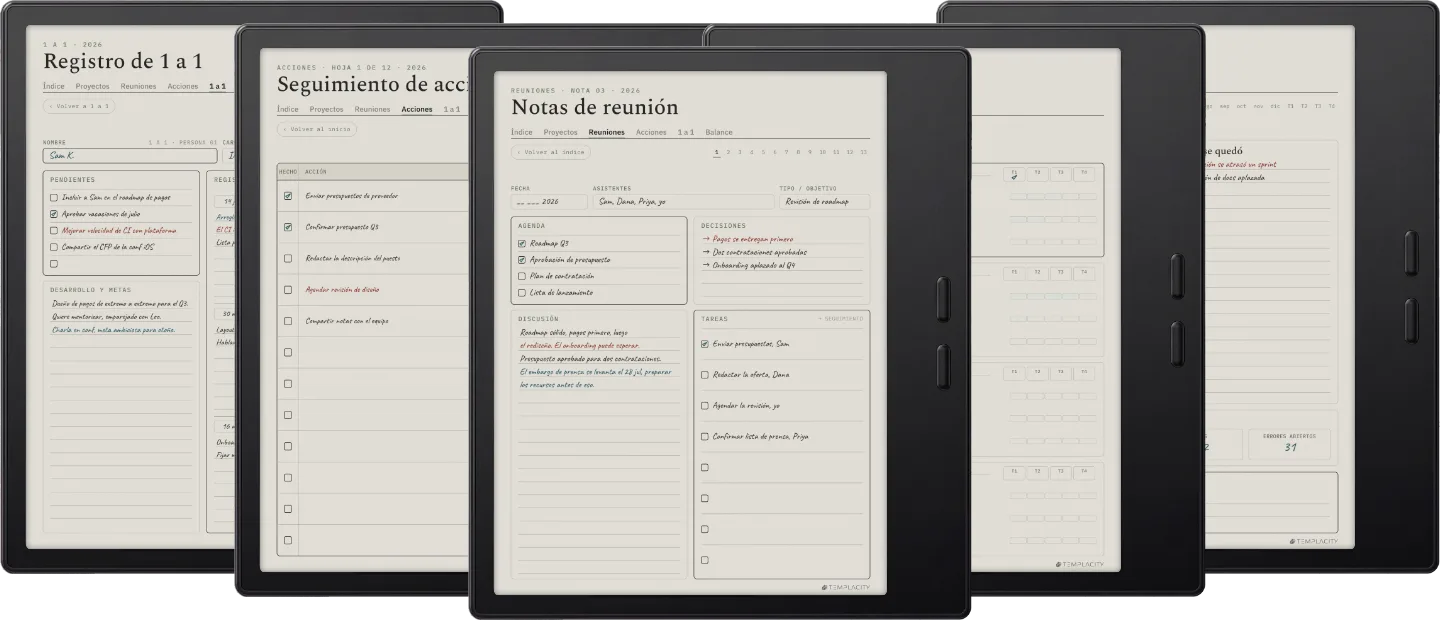The height and width of the screenshot is (620, 1440).
Task: Click decision 'Pagos se entregan primero'
Action: (747, 239)
